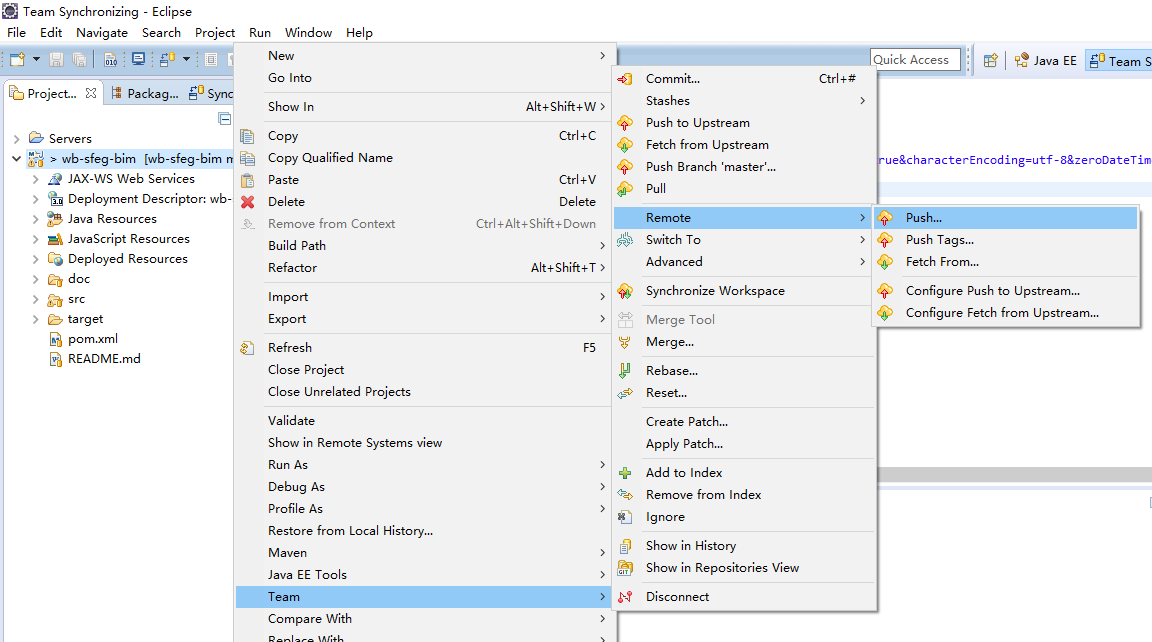Click the Pull icon in Team submenu
This screenshot has height=642, width=1152.
625,189
